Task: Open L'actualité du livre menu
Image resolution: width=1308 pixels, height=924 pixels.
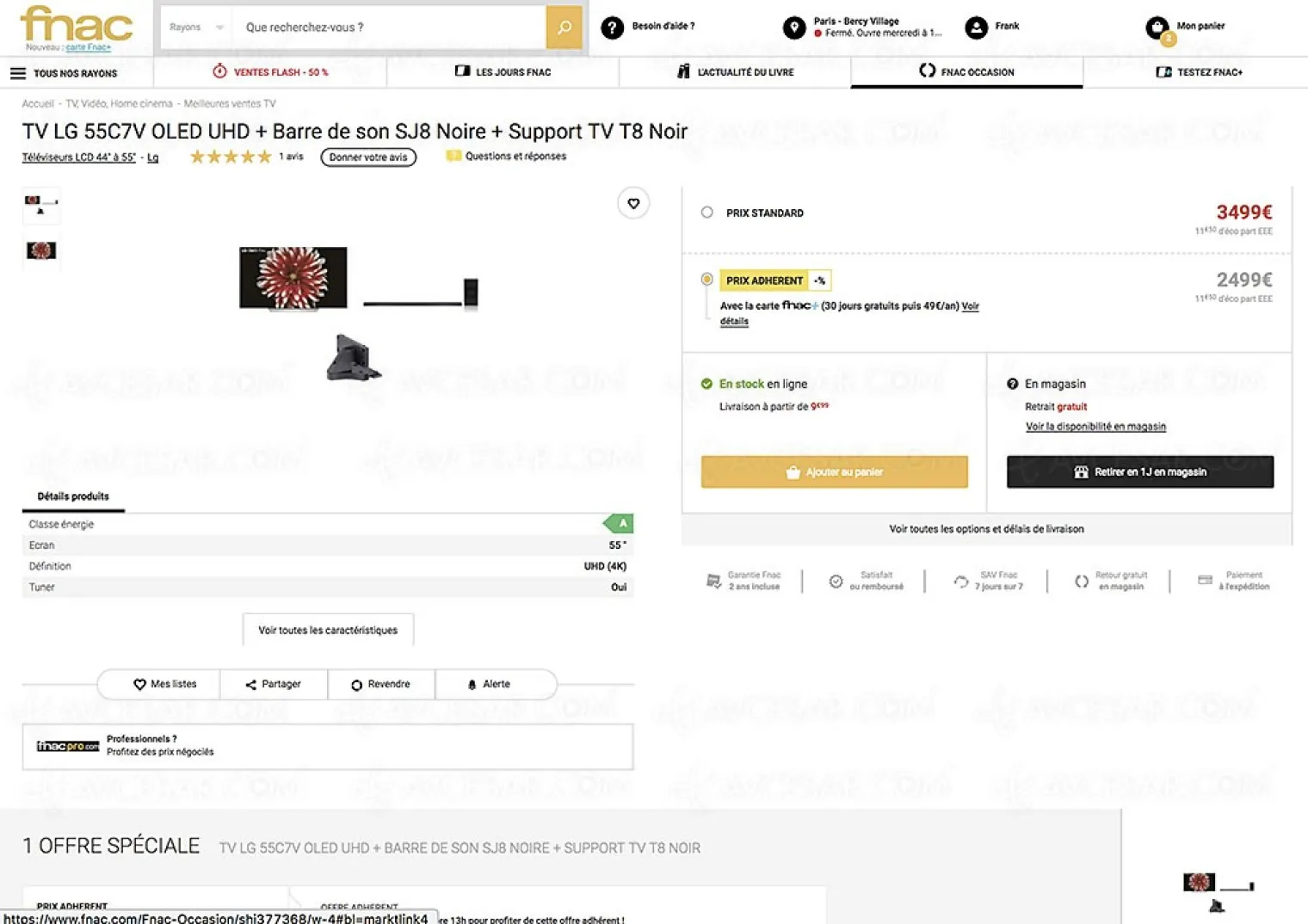Action: click(x=735, y=72)
